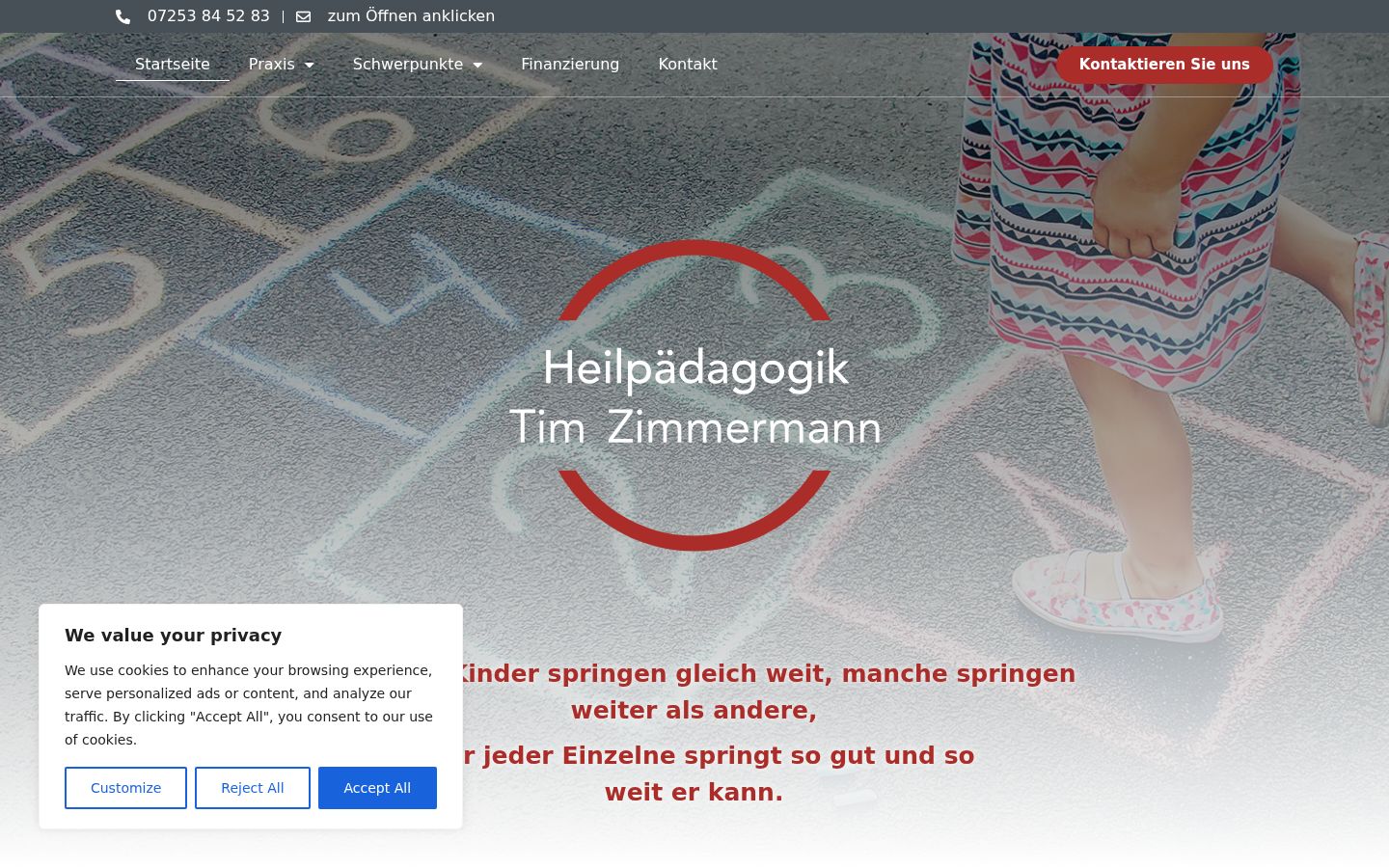Viewport: 1389px width, 868px height.
Task: Go to the Kontakt page
Action: [688, 64]
